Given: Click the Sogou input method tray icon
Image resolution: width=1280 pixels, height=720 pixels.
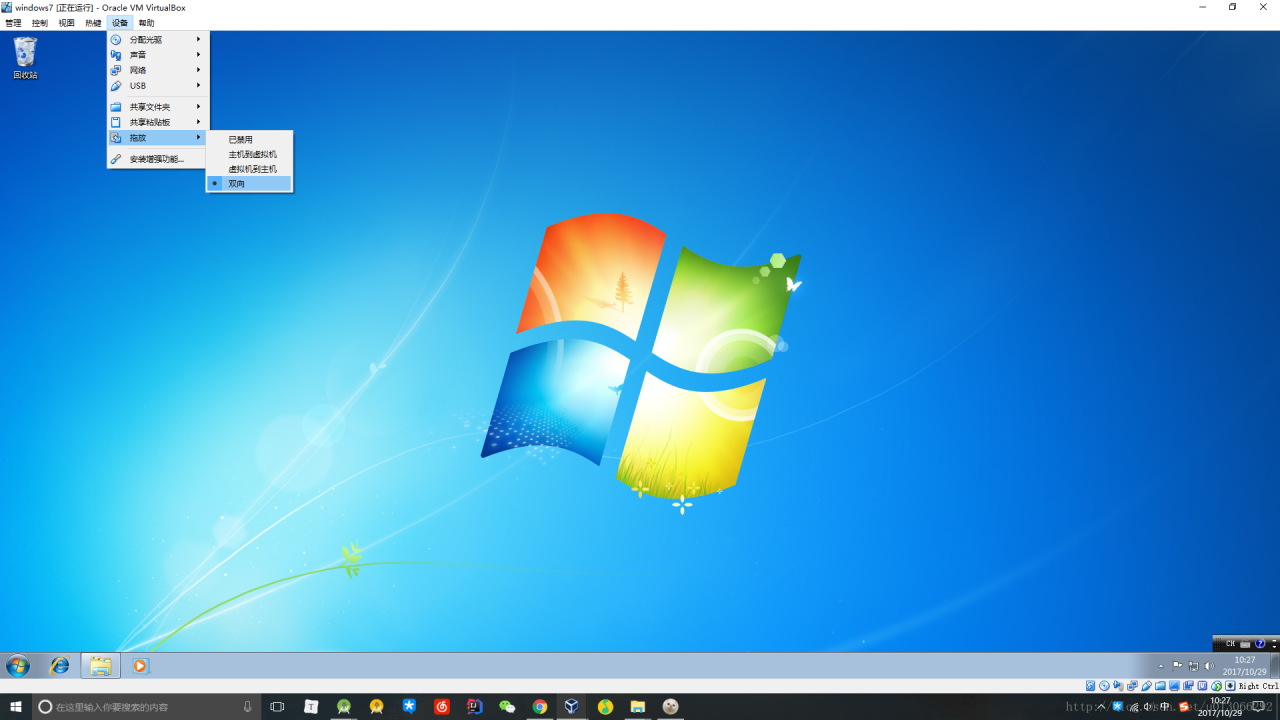Looking at the screenshot, I should tap(1185, 707).
